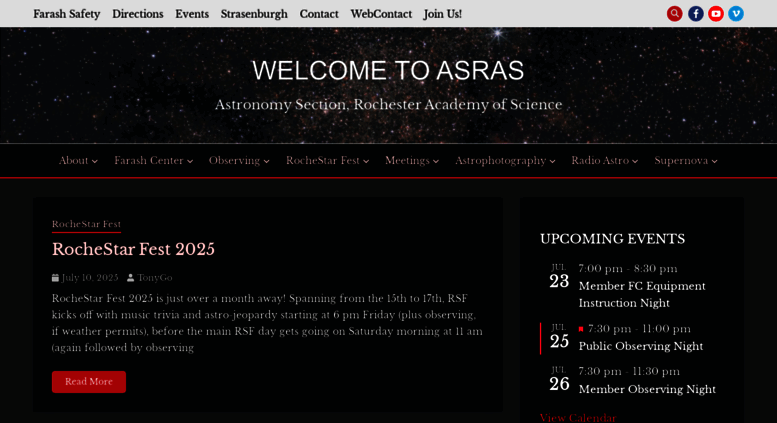The width and height of the screenshot is (777, 423).
Task: Open the Public Observing Night event
Action: (641, 346)
